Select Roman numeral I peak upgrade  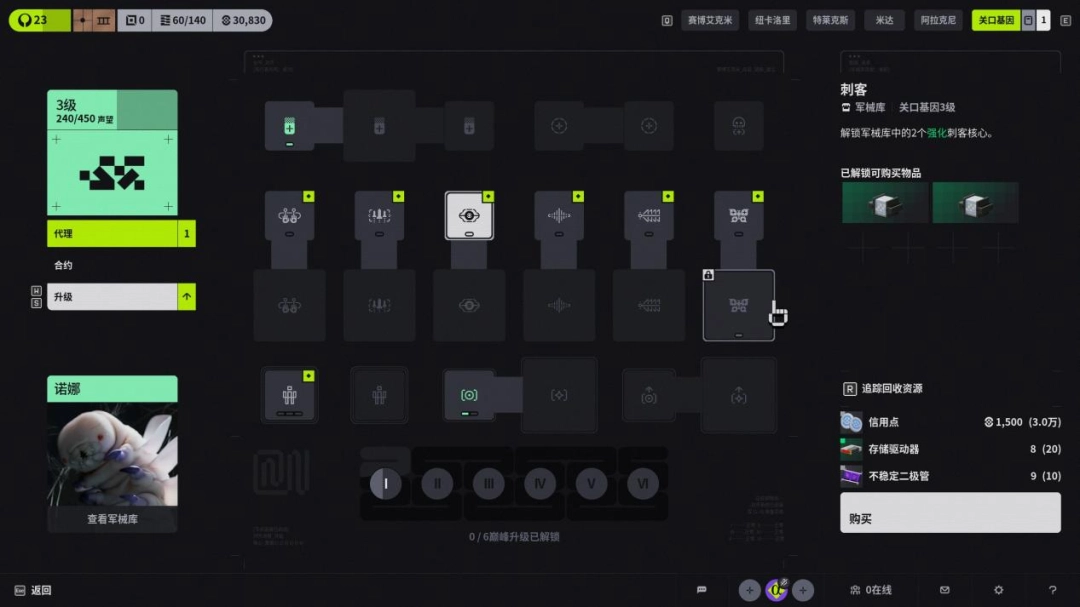click(x=386, y=484)
